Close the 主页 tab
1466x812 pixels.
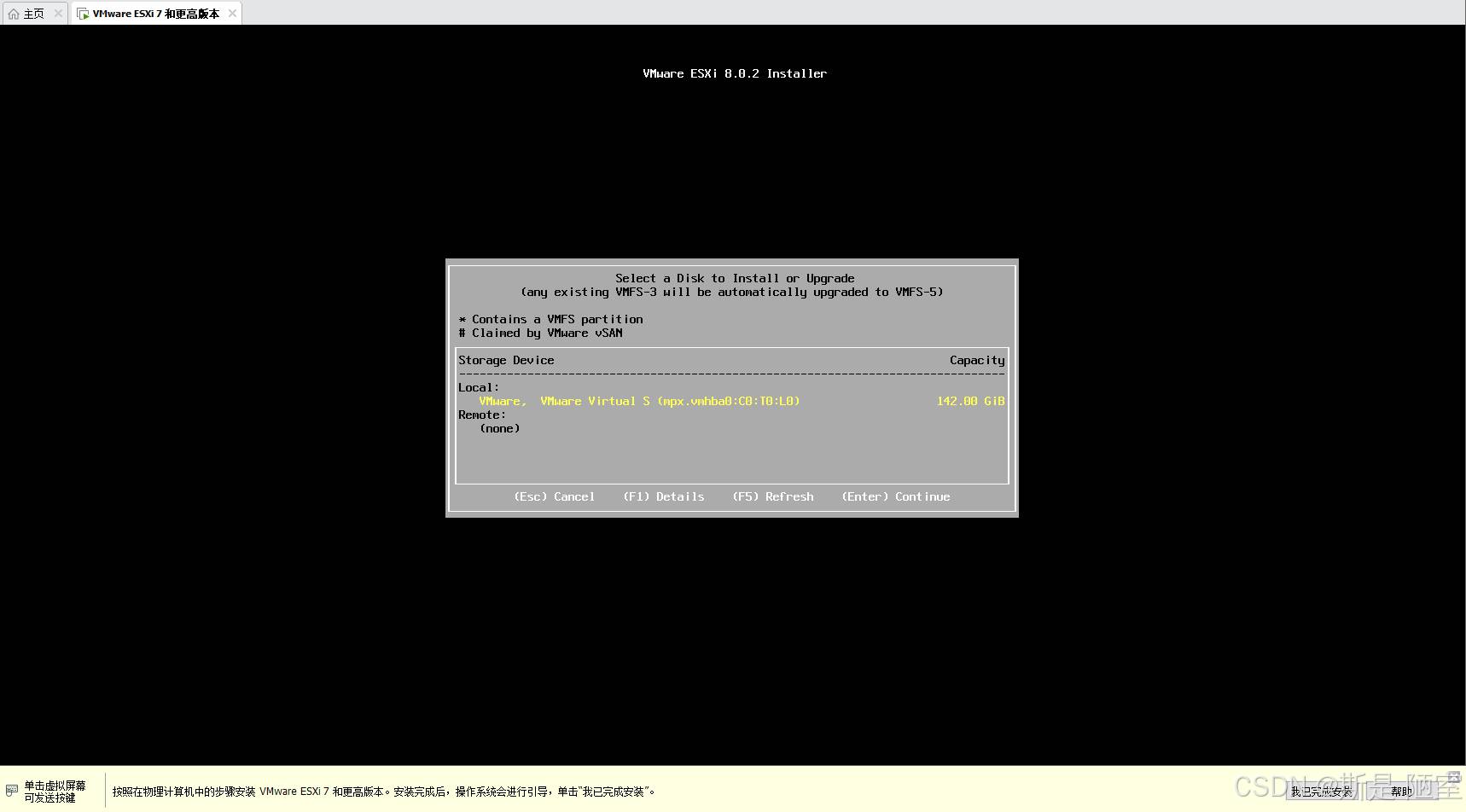tap(58, 14)
